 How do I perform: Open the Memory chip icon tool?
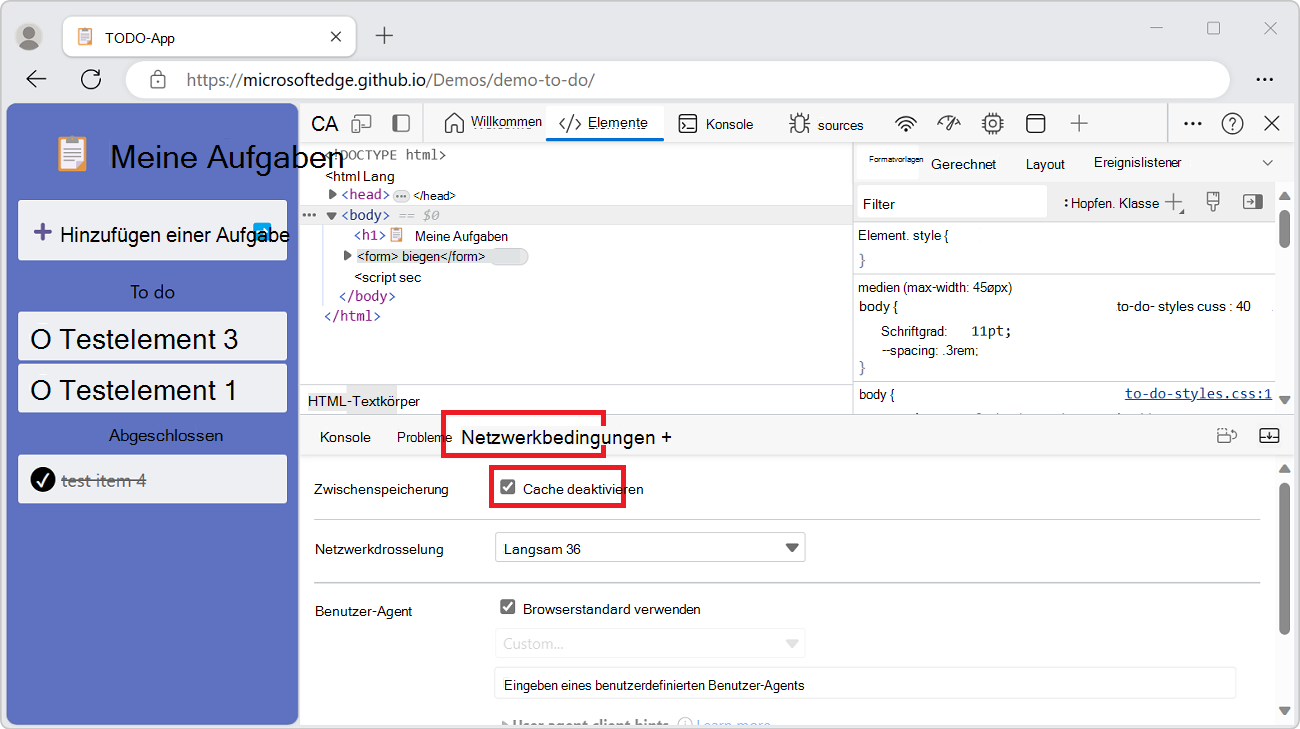click(x=992, y=124)
